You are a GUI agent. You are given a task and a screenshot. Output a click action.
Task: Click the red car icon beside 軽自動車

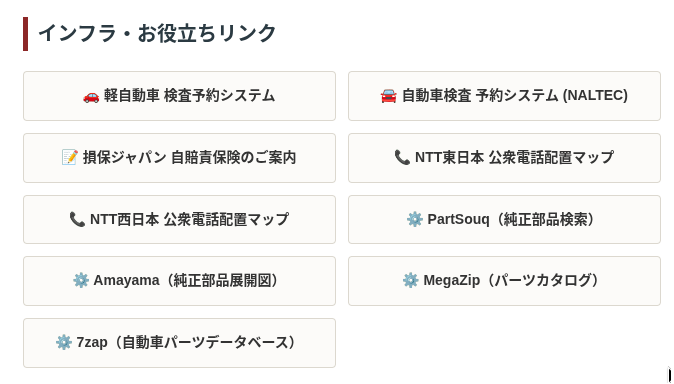click(91, 96)
